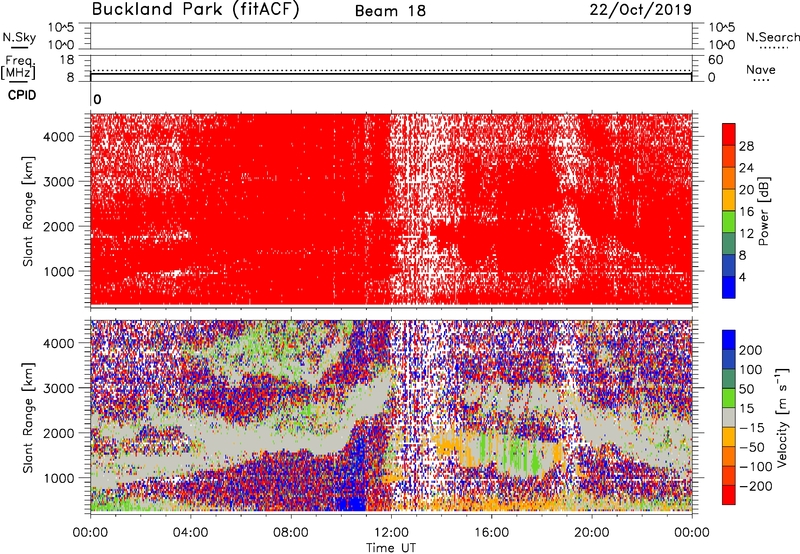Select the "15" label on the Velocity colorbar
This screenshot has width=800, height=554.
coord(746,409)
